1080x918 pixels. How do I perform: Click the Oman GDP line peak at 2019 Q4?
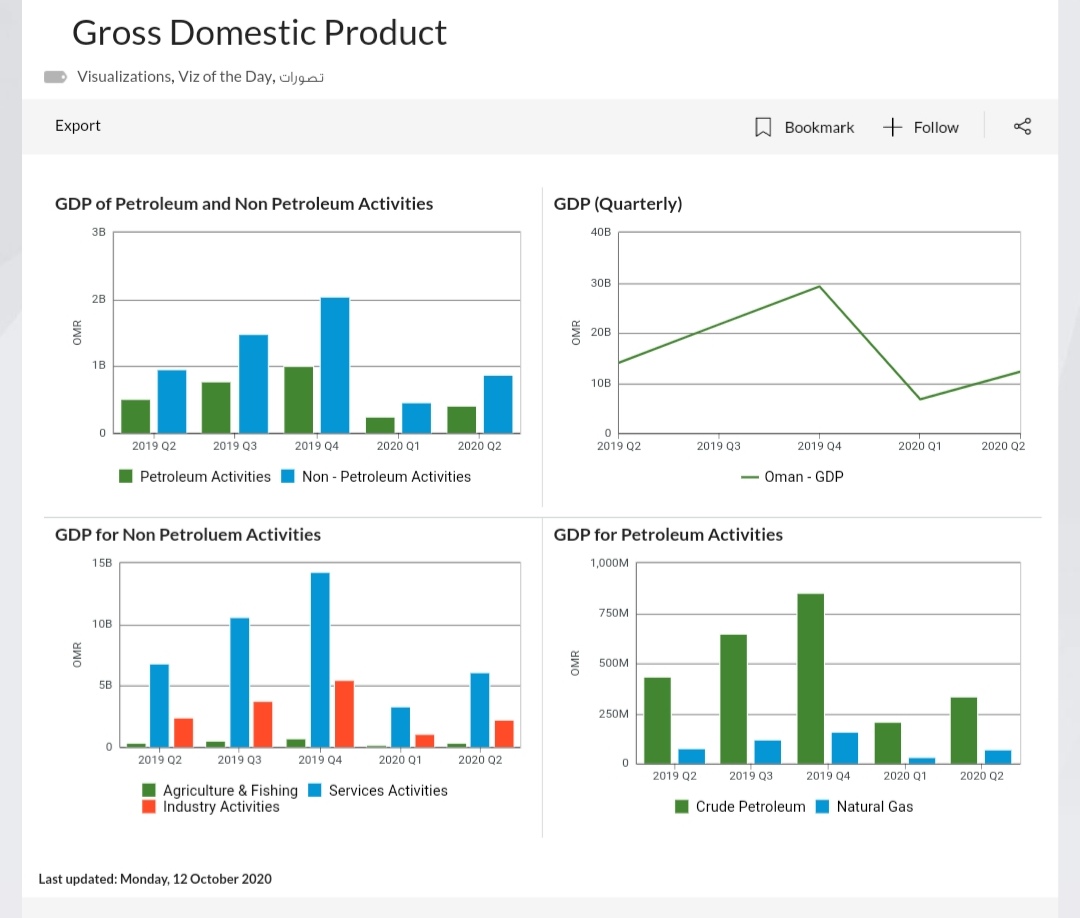[819, 286]
